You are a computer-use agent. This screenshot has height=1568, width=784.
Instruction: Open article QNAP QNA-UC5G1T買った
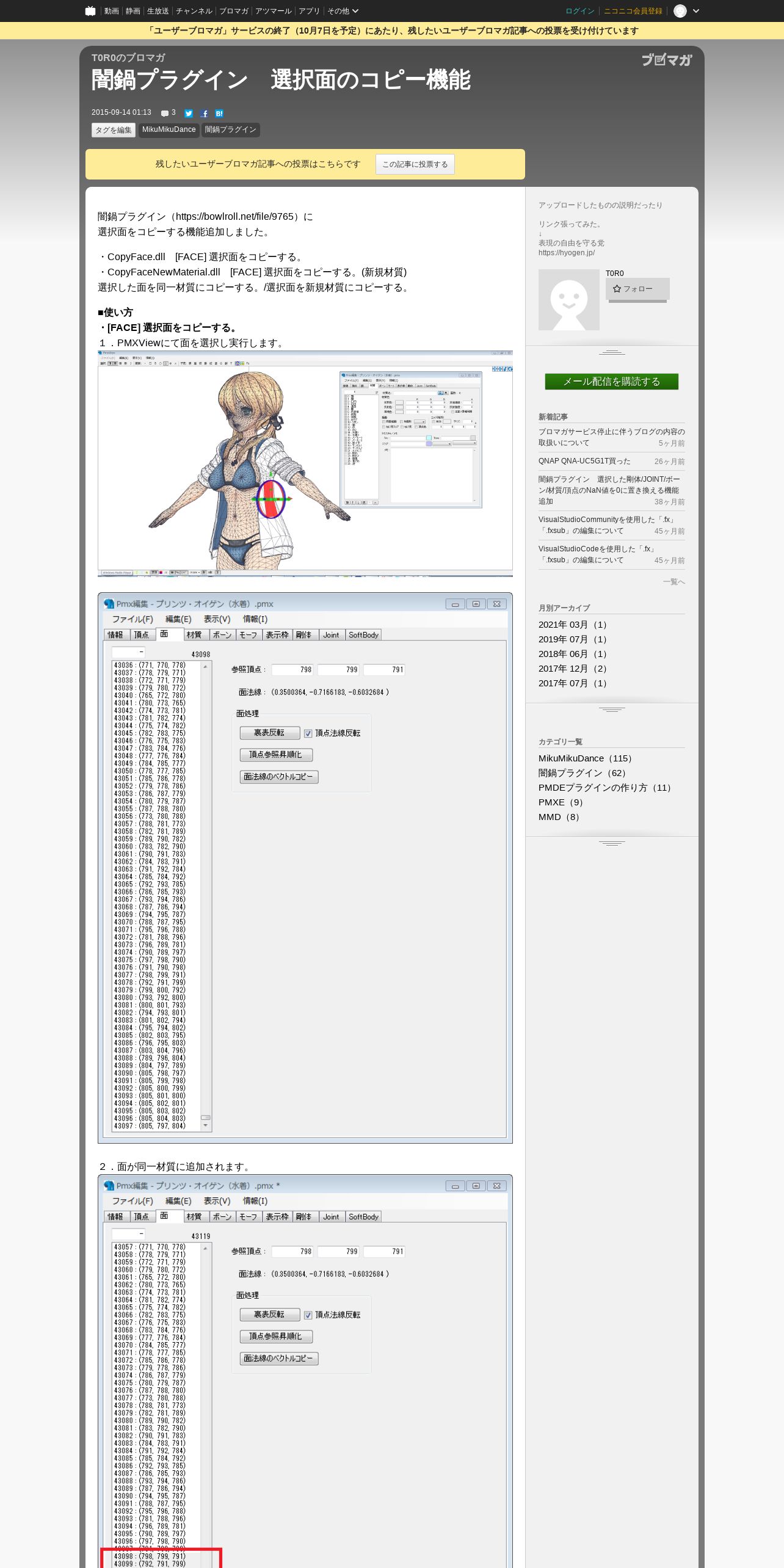click(x=584, y=461)
